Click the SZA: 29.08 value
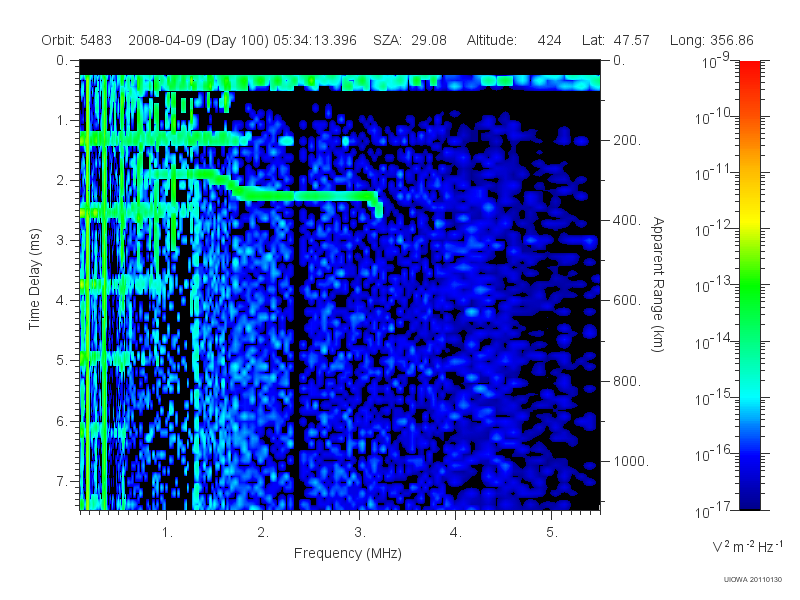The width and height of the screenshot is (800, 600). point(410,40)
